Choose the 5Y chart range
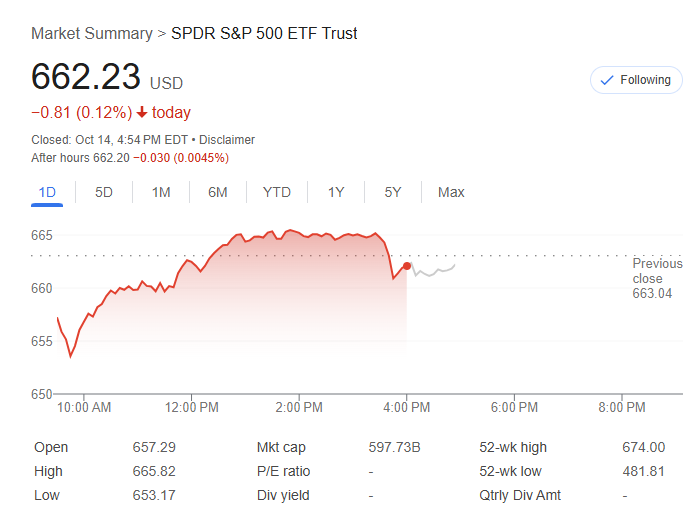The image size is (699, 515). [x=393, y=192]
